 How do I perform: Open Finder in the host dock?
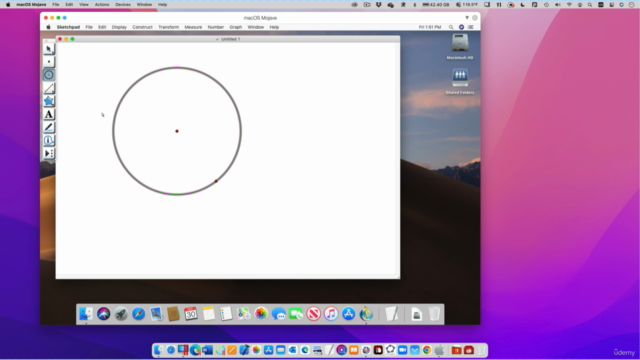159,350
